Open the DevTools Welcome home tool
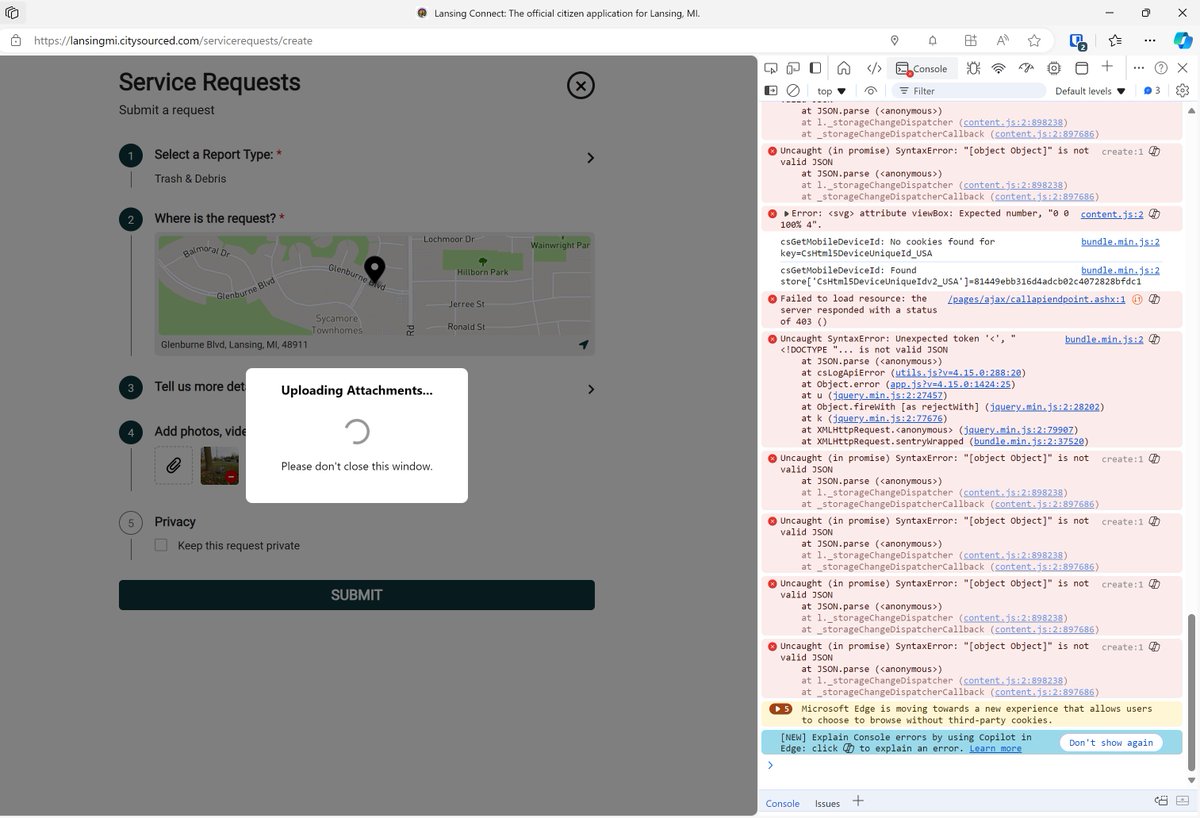 click(844, 68)
